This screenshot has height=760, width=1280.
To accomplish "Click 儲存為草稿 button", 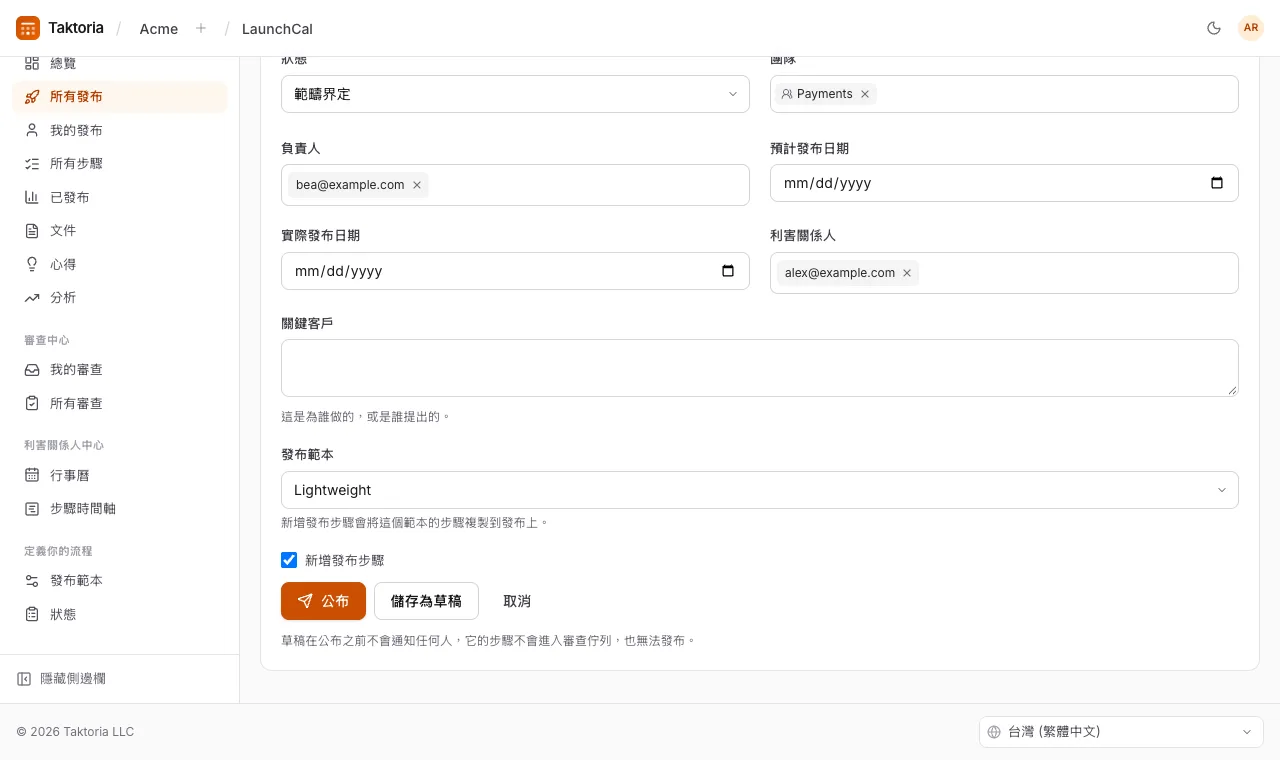I will (426, 601).
